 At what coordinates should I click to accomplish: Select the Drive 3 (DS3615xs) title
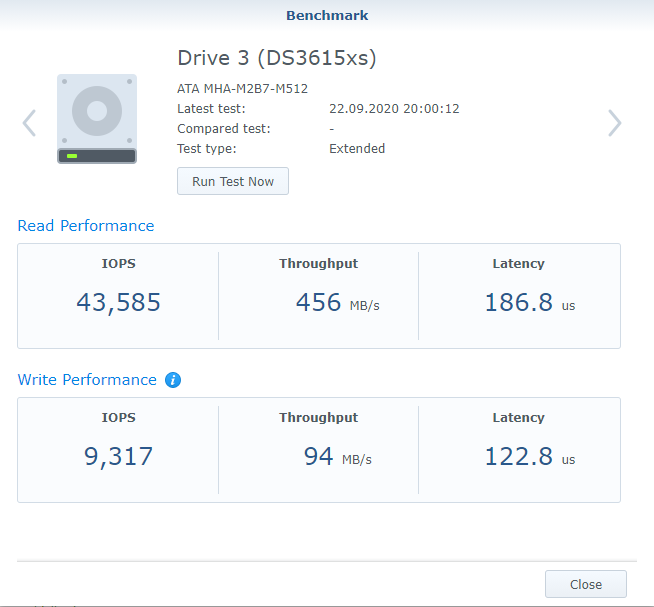coord(276,58)
